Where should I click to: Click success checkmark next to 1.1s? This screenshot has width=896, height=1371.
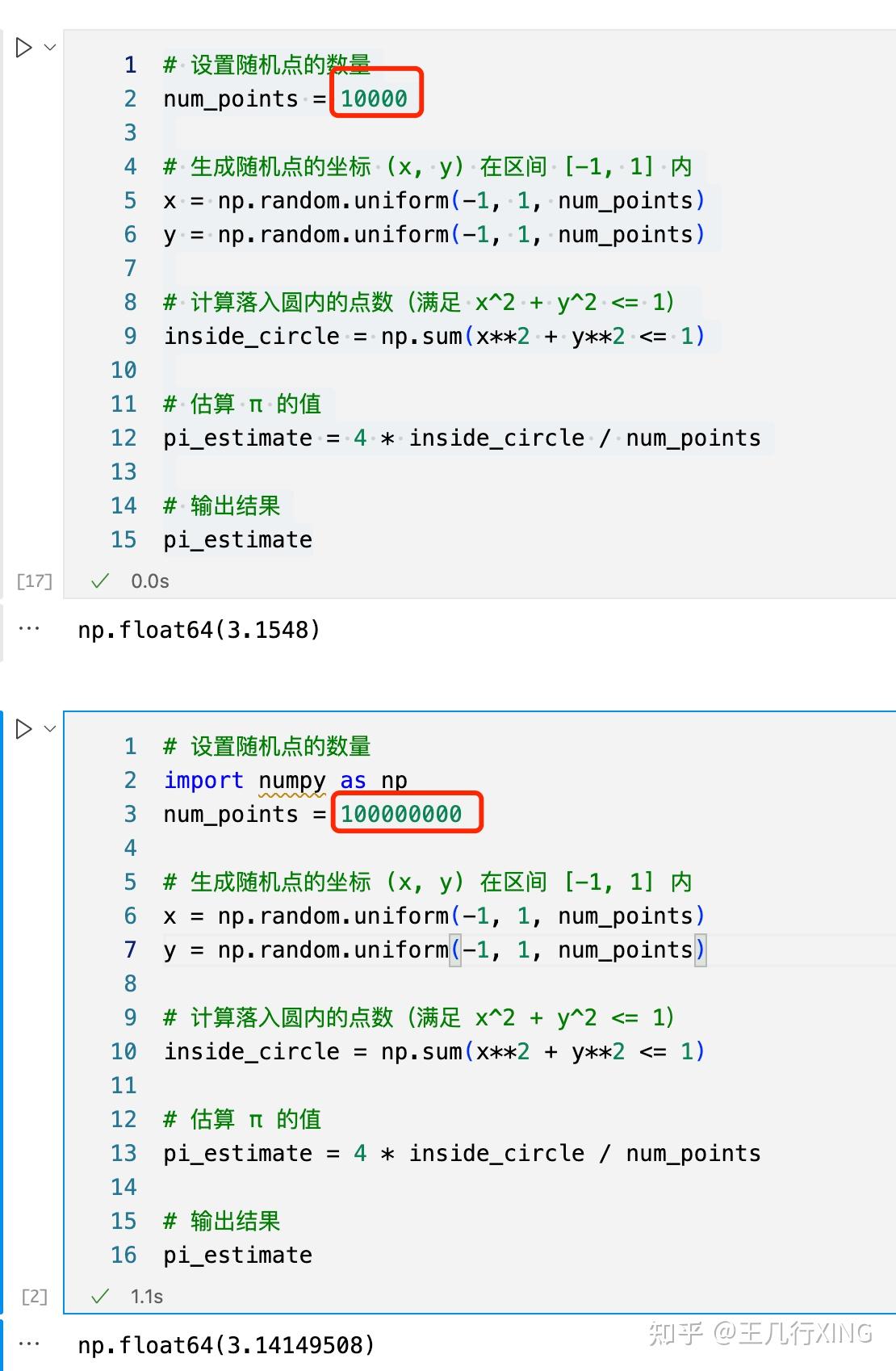pyautogui.click(x=100, y=1297)
